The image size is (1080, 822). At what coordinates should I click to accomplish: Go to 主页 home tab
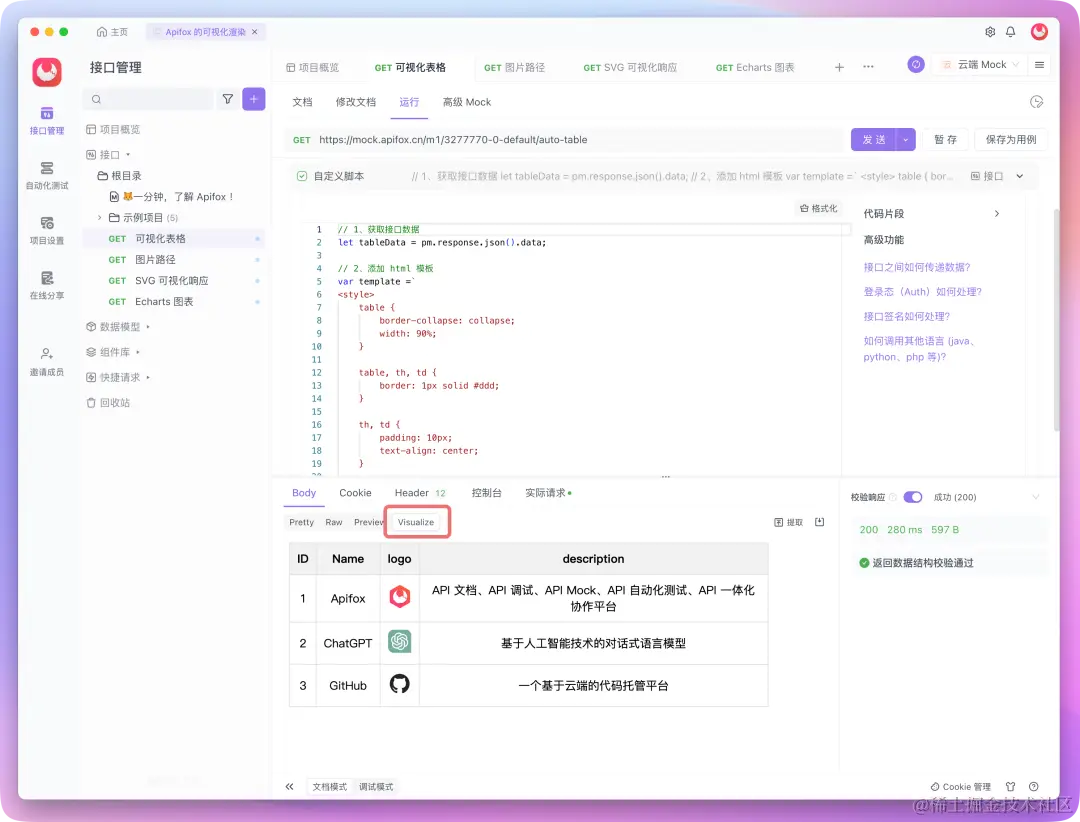112,32
